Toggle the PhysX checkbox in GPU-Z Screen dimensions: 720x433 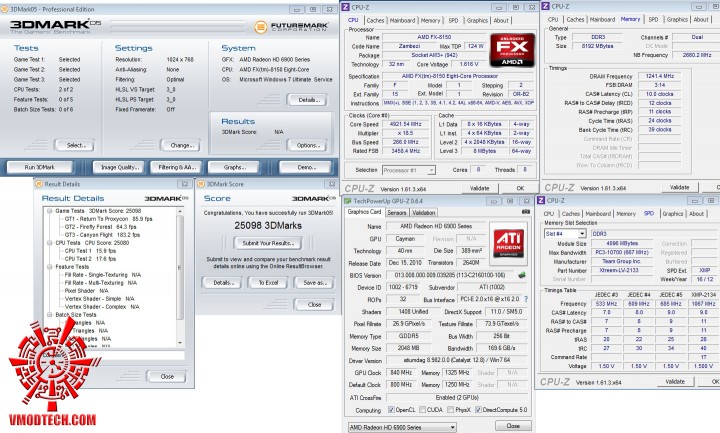[451, 410]
